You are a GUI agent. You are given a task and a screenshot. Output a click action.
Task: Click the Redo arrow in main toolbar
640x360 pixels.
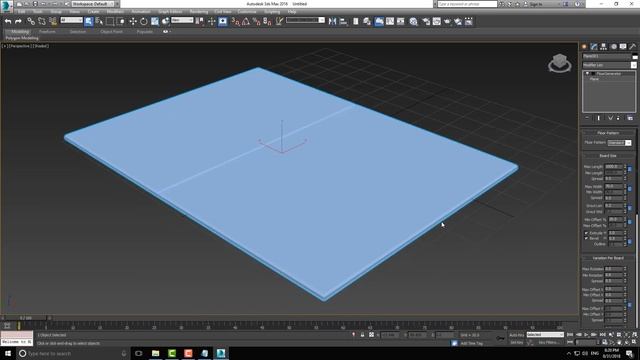18,21
